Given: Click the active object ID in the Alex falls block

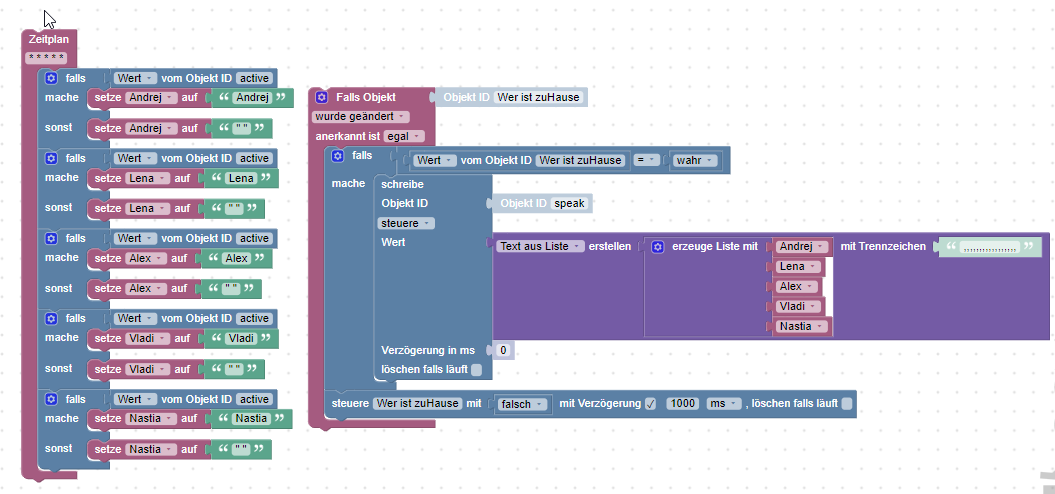Looking at the screenshot, I should tap(255, 238).
